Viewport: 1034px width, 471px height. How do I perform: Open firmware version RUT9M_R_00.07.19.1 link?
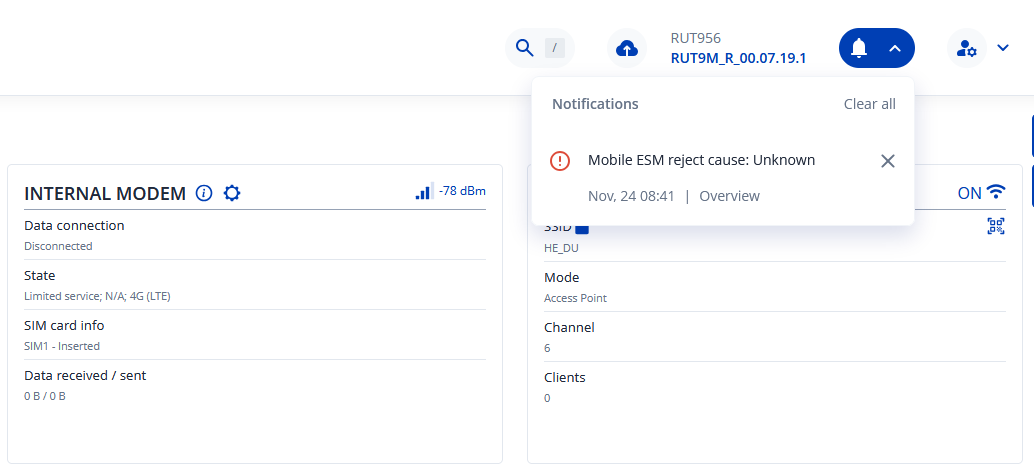[x=738, y=58]
